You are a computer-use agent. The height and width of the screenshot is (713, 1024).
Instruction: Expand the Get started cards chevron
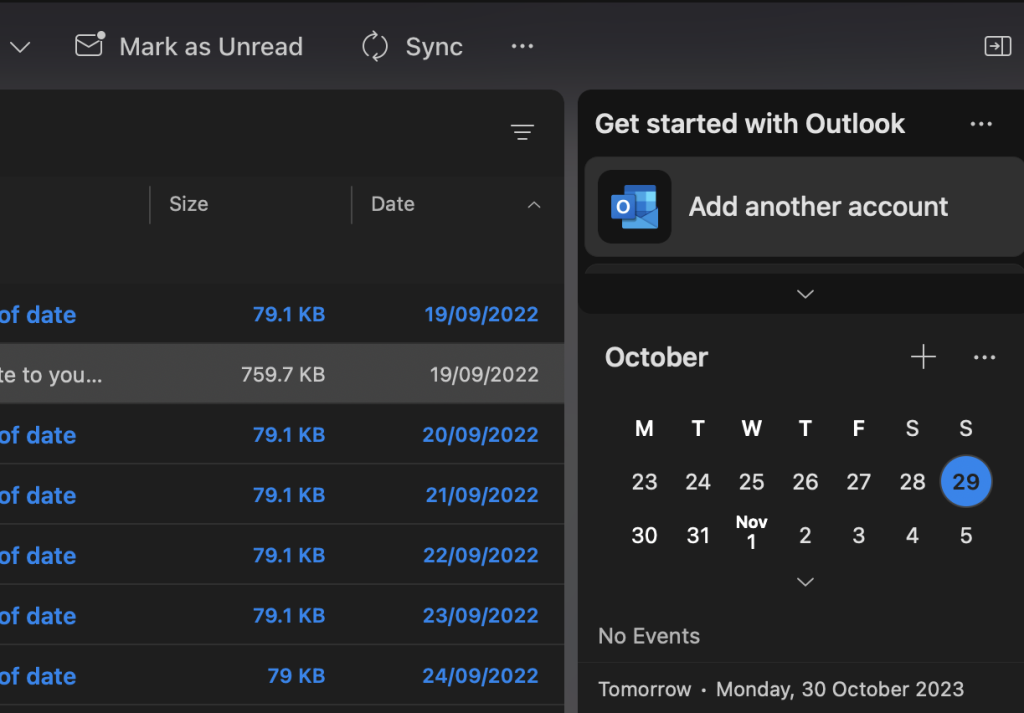click(x=805, y=294)
